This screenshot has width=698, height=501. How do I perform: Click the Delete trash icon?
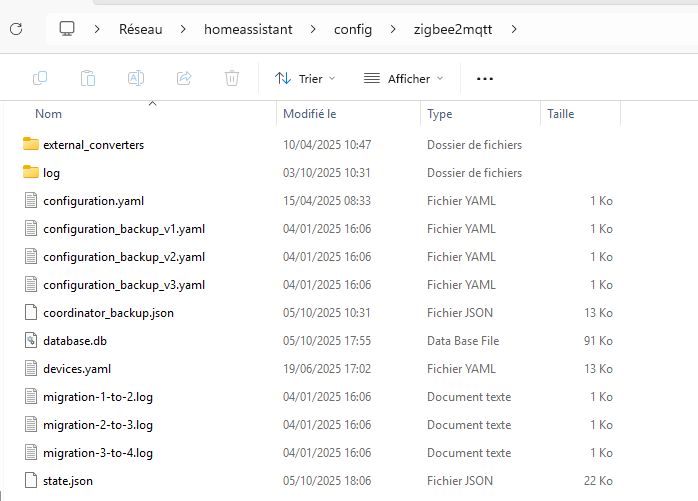232,78
